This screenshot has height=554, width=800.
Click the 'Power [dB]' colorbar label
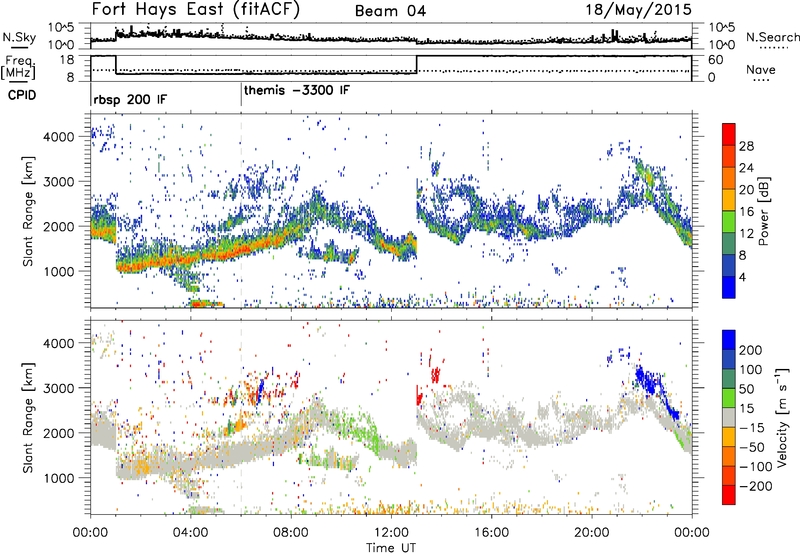(764, 211)
